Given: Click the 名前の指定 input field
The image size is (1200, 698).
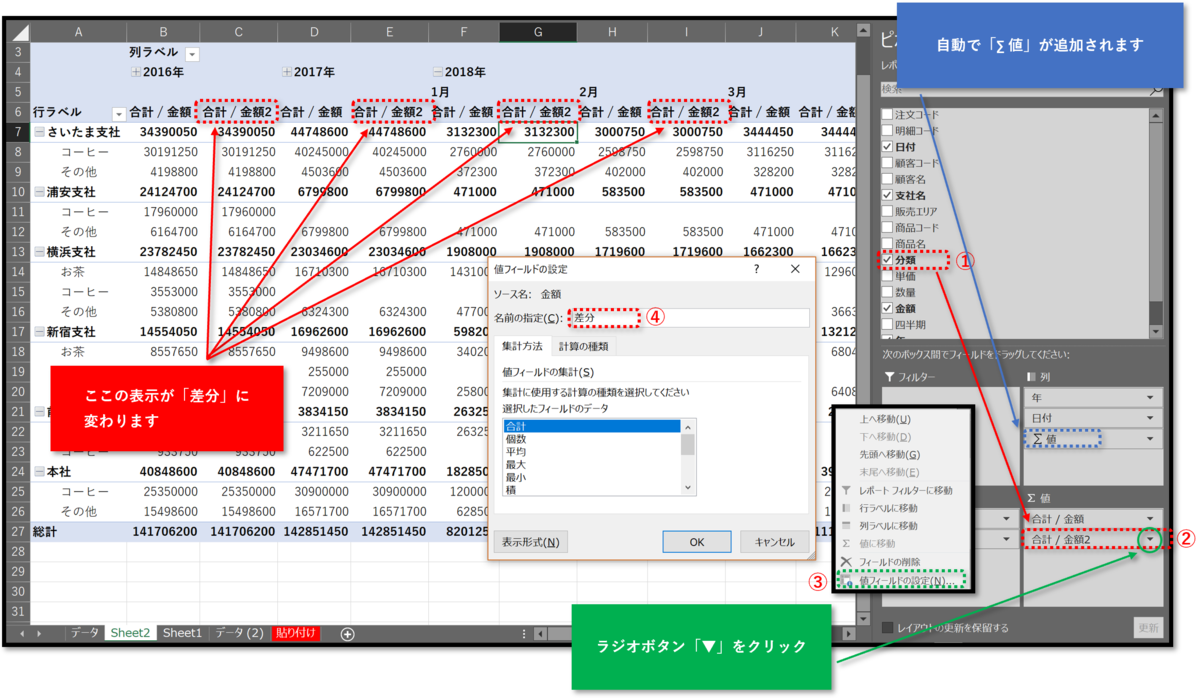Looking at the screenshot, I should [688, 318].
